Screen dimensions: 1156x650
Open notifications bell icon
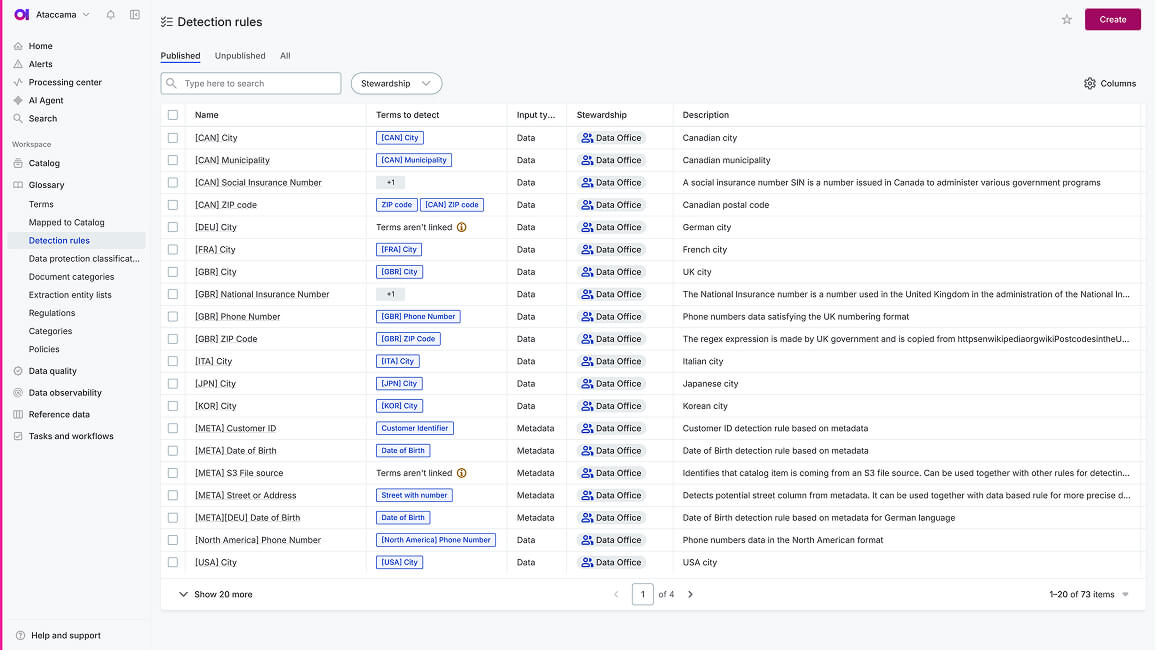[111, 15]
